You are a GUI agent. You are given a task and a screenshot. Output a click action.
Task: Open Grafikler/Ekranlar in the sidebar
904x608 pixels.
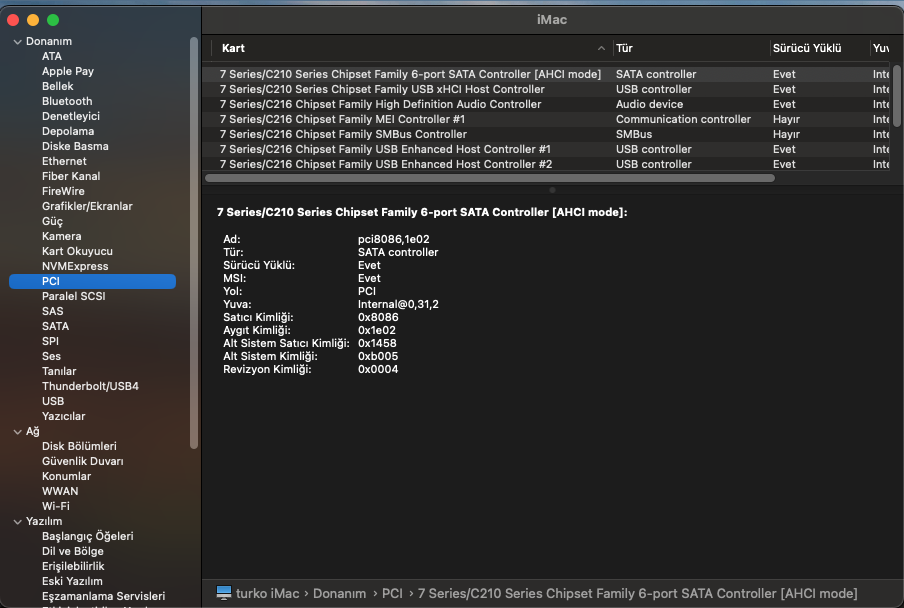pyautogui.click(x=87, y=206)
